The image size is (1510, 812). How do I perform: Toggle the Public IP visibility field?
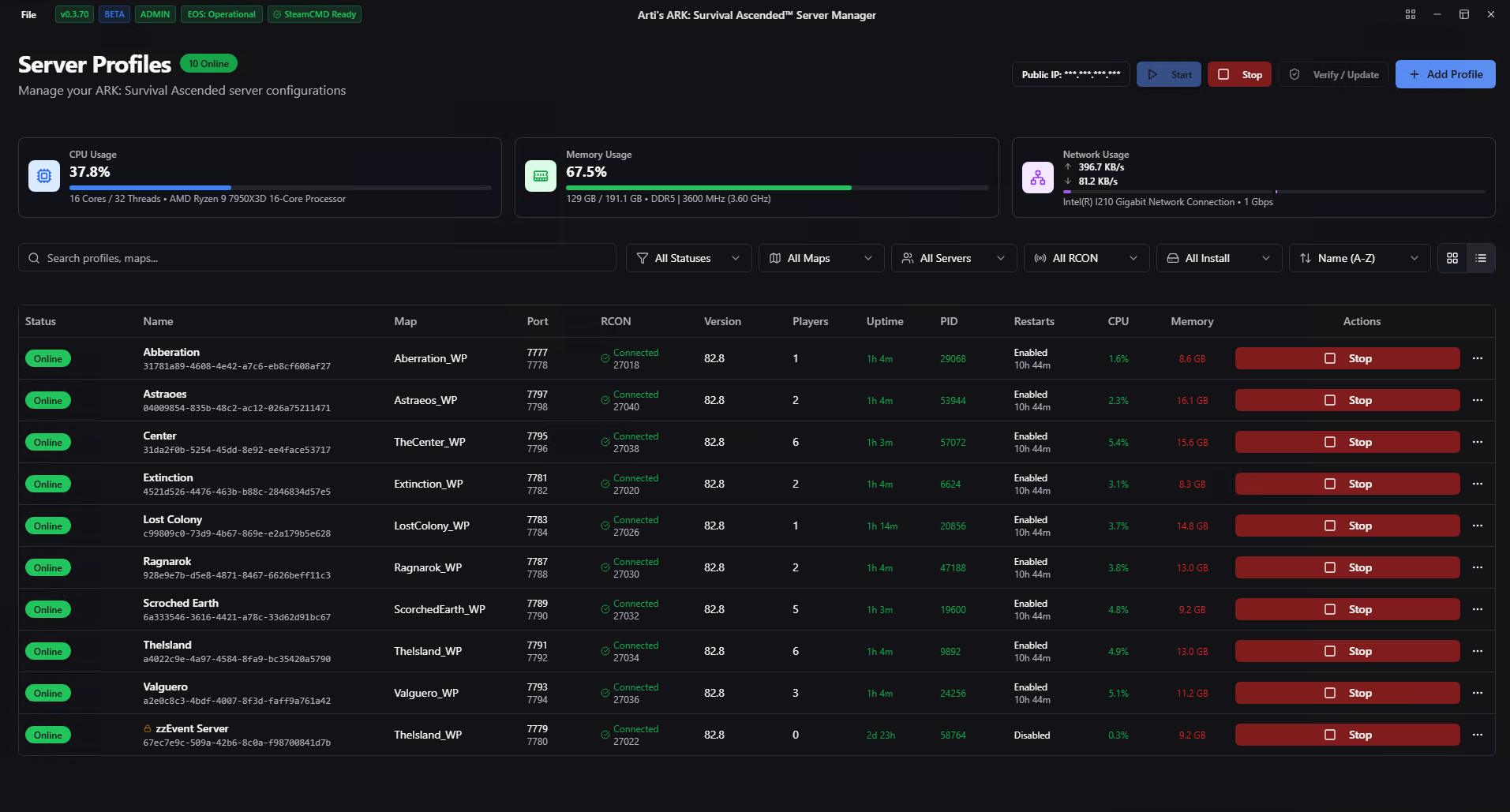coord(1070,74)
